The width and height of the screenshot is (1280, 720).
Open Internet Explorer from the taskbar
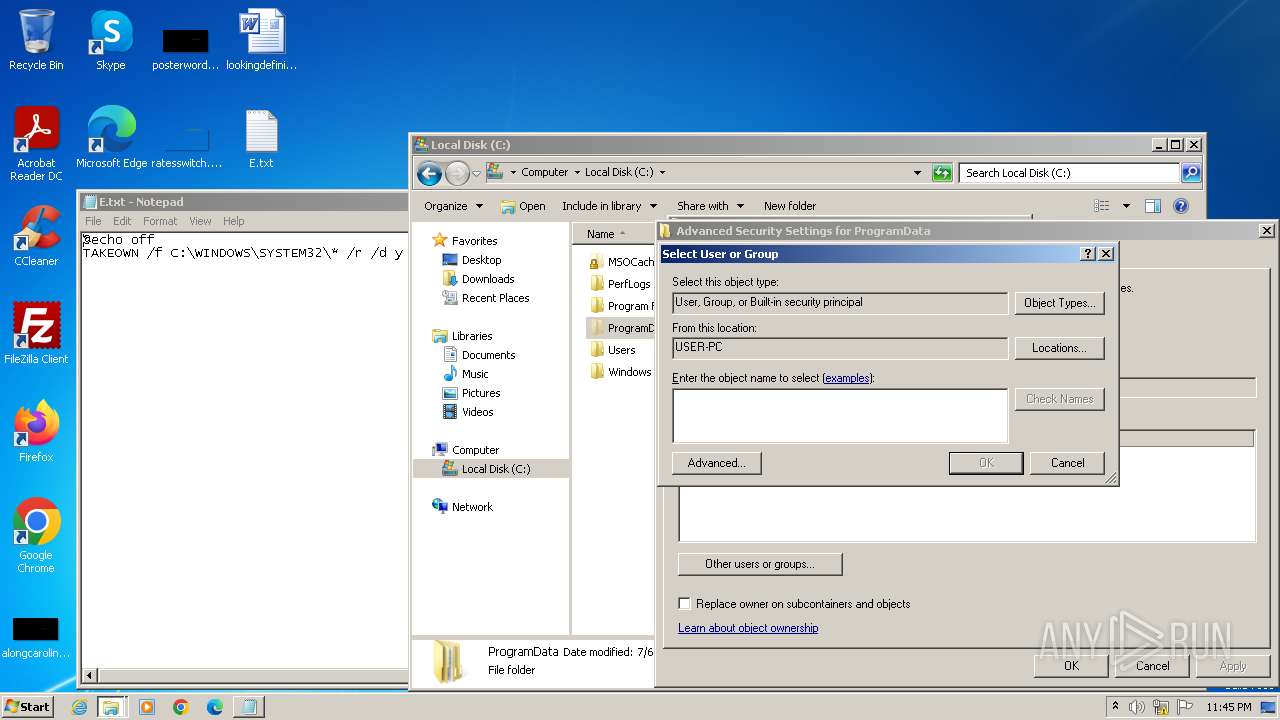coord(79,707)
